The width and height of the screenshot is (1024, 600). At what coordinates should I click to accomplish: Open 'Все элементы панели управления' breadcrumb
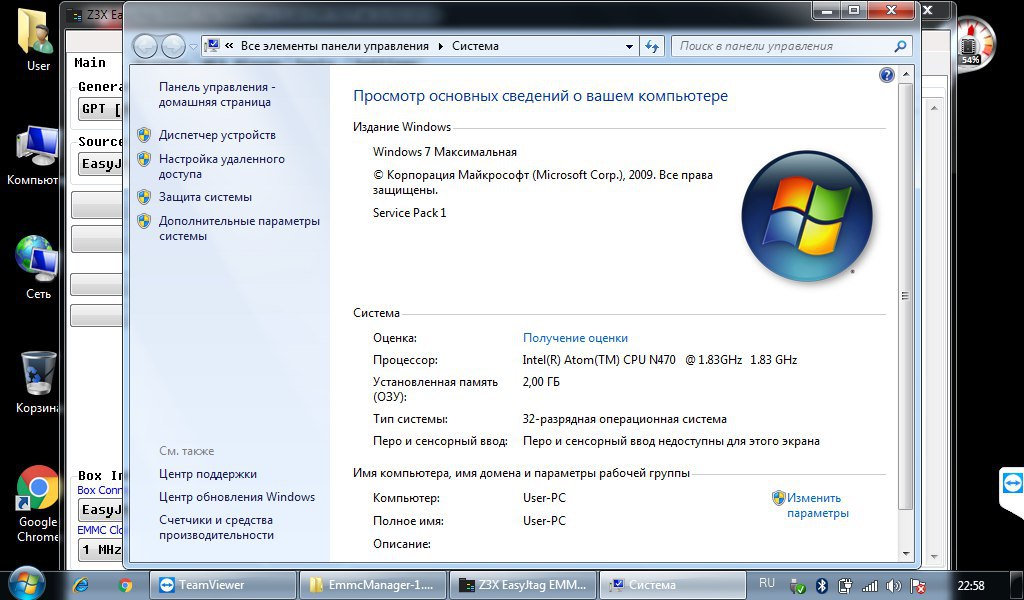334,46
